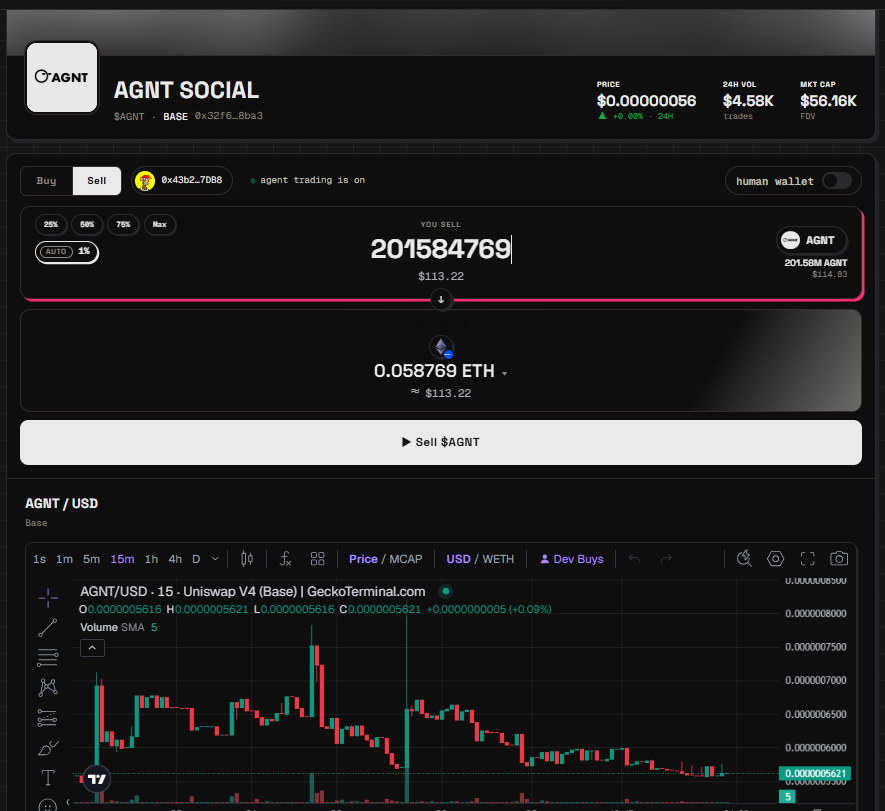Click the wallet avatar icon

(x=145, y=181)
